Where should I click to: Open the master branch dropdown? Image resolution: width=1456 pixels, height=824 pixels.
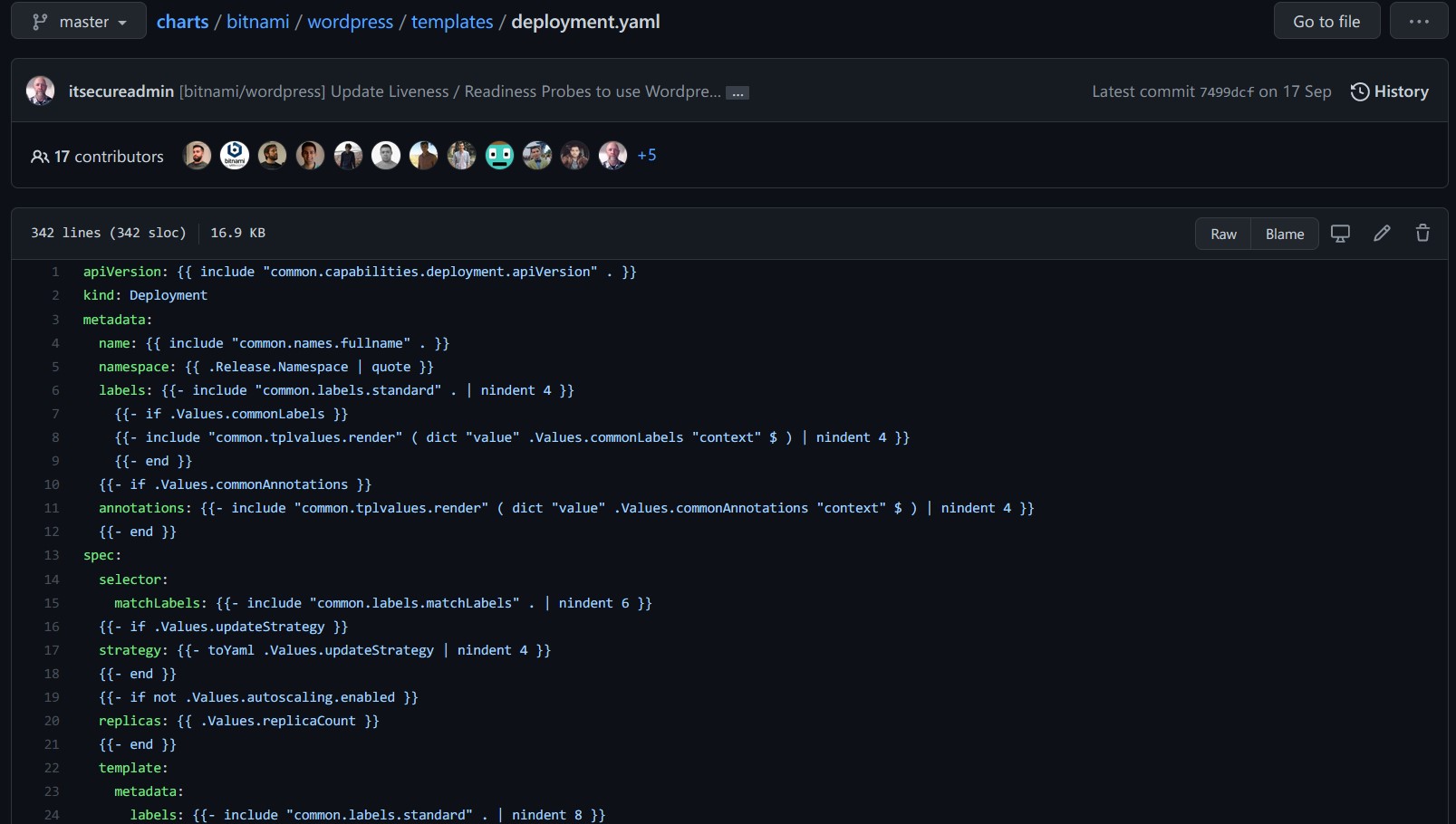tap(79, 22)
